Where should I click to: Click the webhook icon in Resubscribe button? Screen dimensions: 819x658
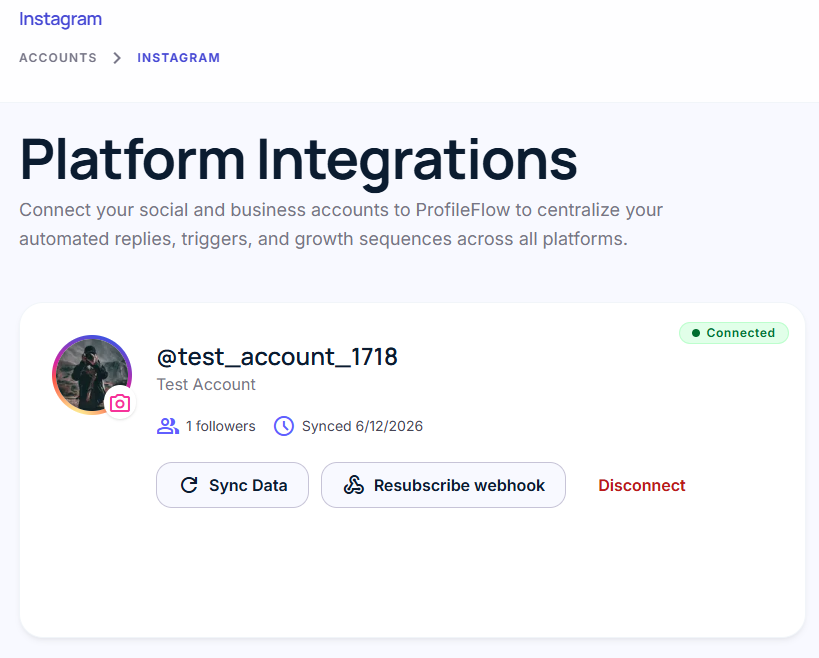[x=354, y=485]
